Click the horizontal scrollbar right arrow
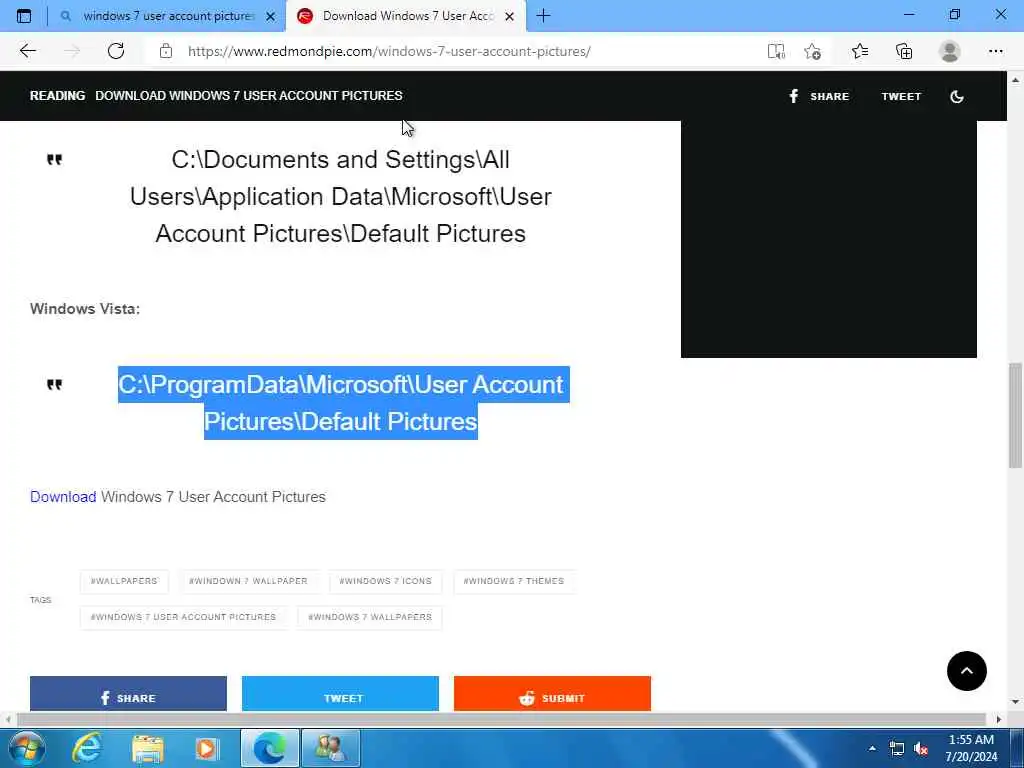Screen dimensions: 1024x768 [x=999, y=720]
